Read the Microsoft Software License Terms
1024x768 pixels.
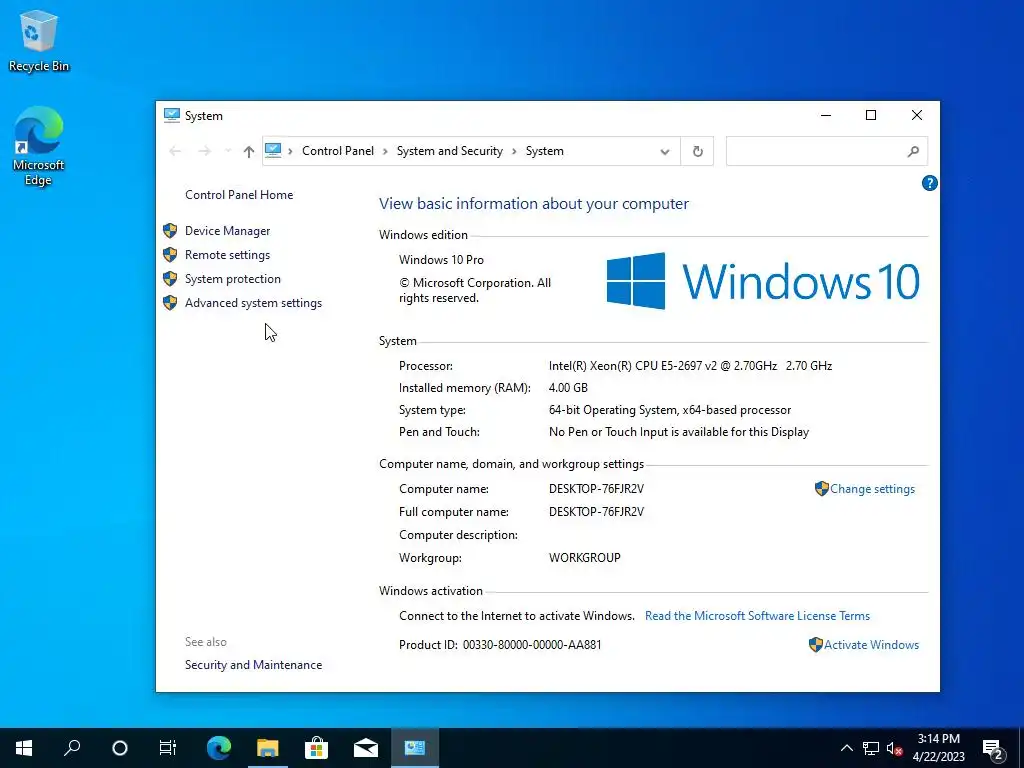[758, 616]
